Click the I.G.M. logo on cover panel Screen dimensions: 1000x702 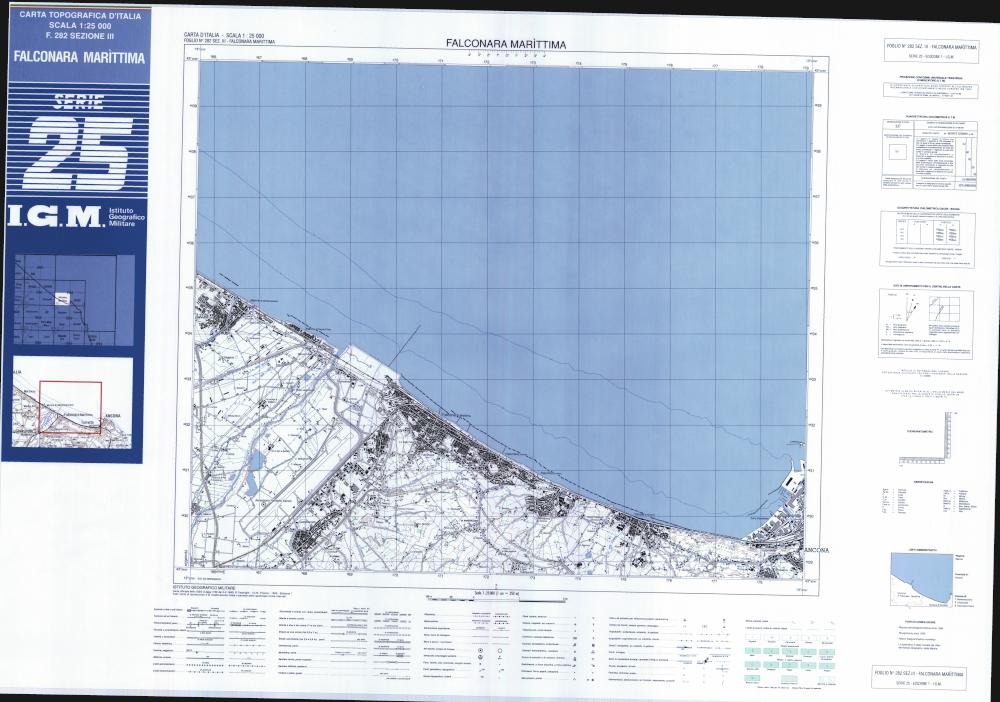tap(55, 216)
